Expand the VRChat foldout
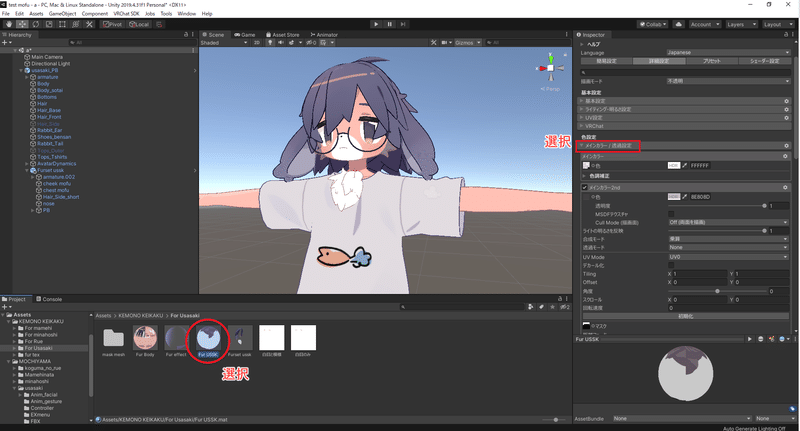 click(581, 126)
